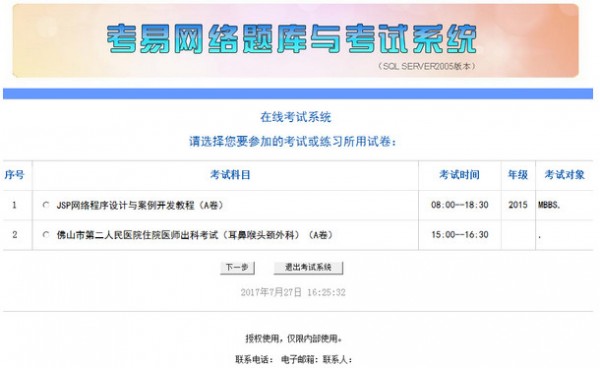Click the 退出考试系统 button

coord(308,267)
